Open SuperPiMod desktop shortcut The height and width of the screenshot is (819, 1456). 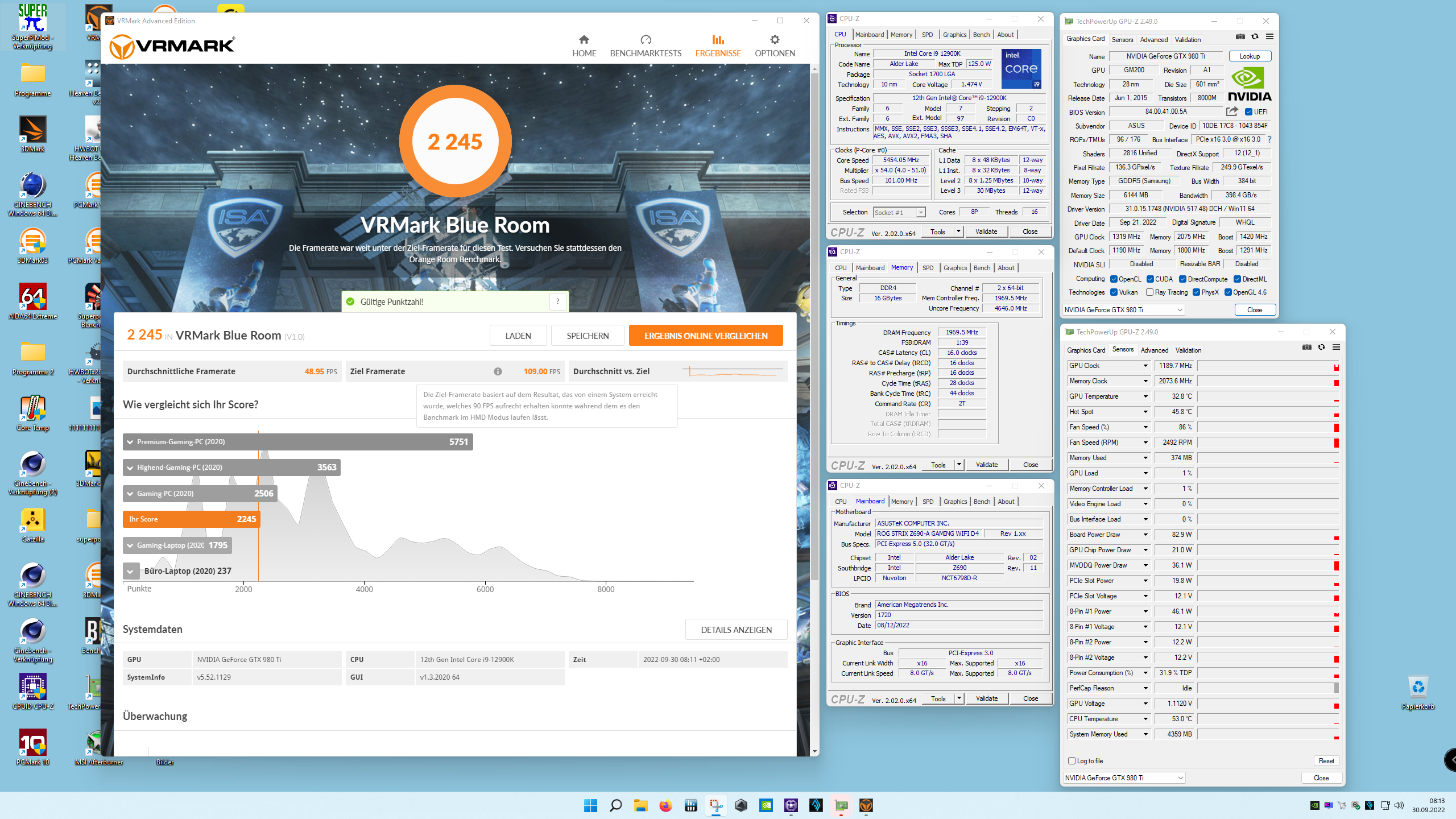tap(33, 27)
